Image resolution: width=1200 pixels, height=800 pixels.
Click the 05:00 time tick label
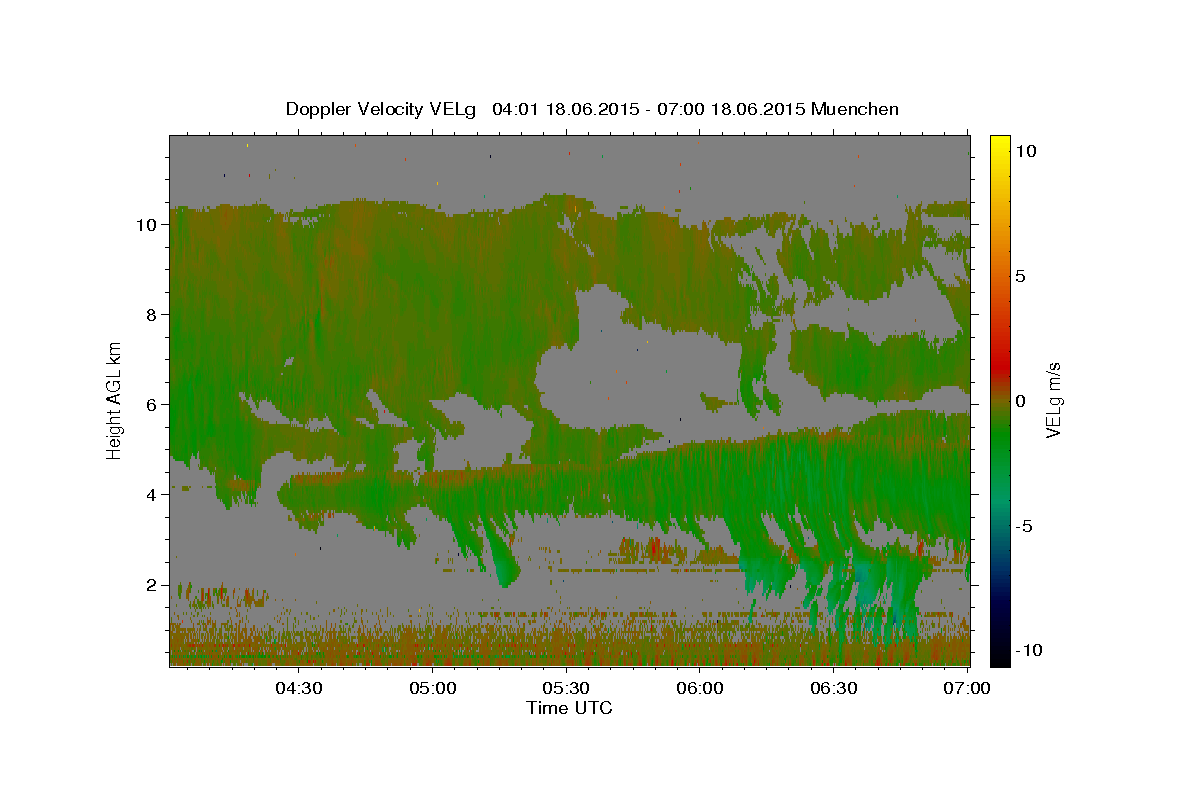pos(433,688)
